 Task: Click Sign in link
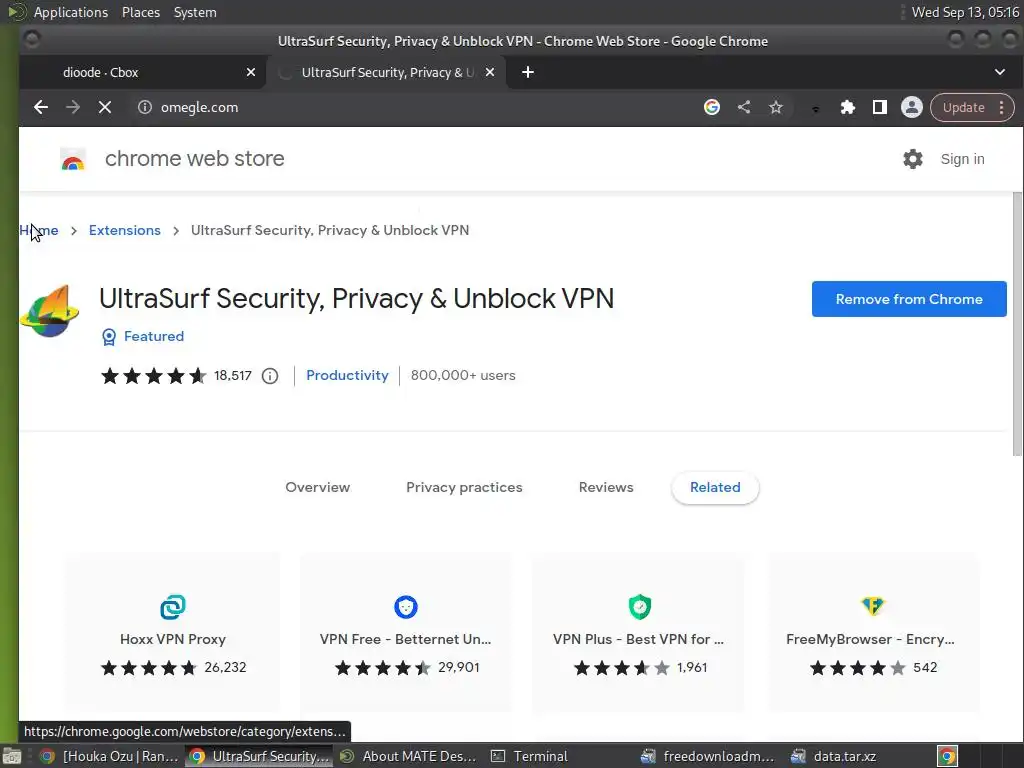tap(963, 159)
